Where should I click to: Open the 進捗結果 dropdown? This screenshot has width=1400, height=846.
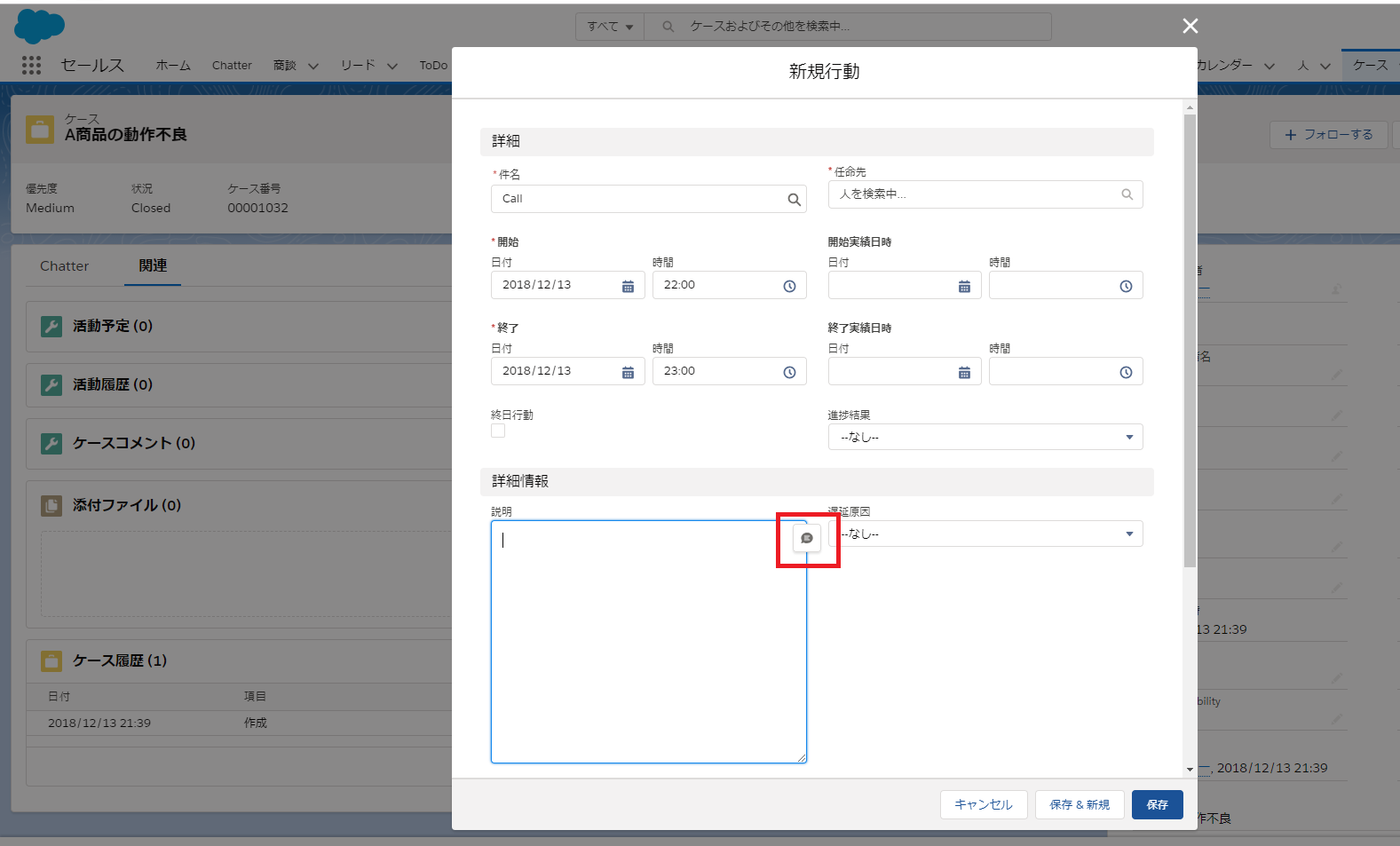click(985, 437)
